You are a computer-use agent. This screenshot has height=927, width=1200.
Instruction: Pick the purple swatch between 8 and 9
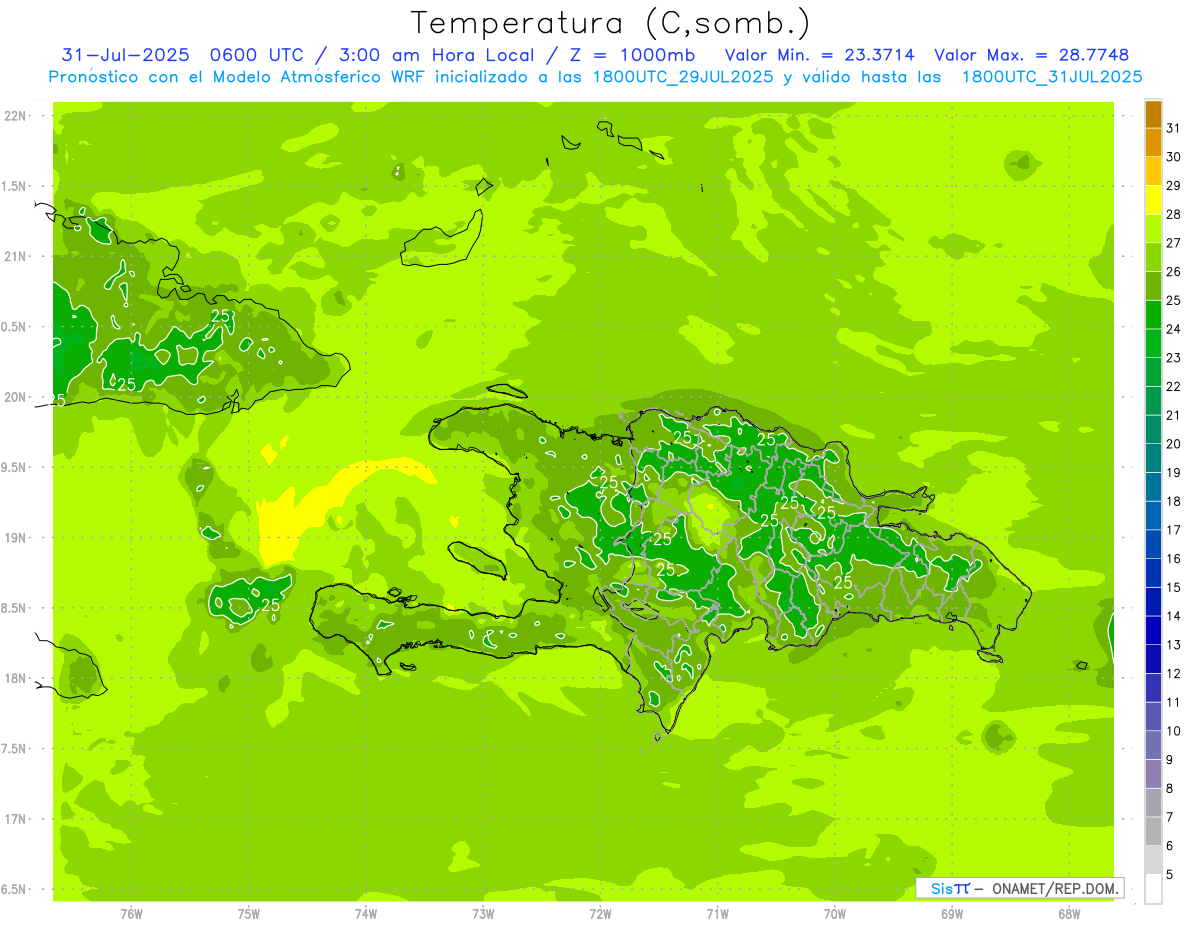1153,774
